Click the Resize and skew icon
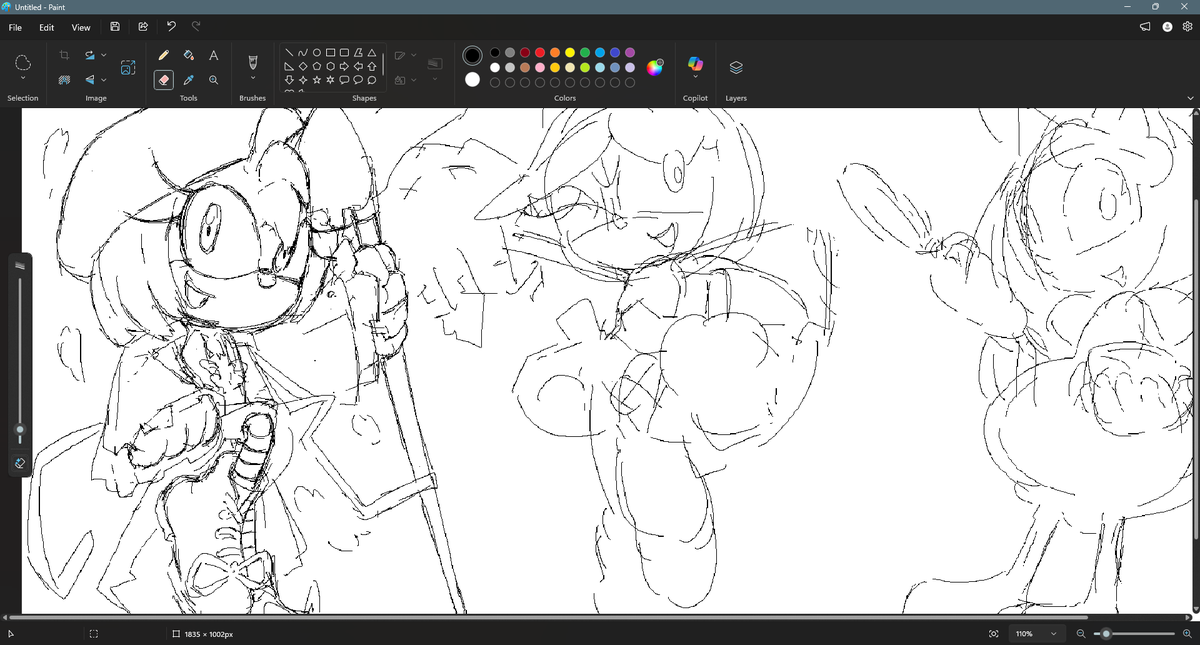This screenshot has height=645, width=1200. (x=128, y=67)
